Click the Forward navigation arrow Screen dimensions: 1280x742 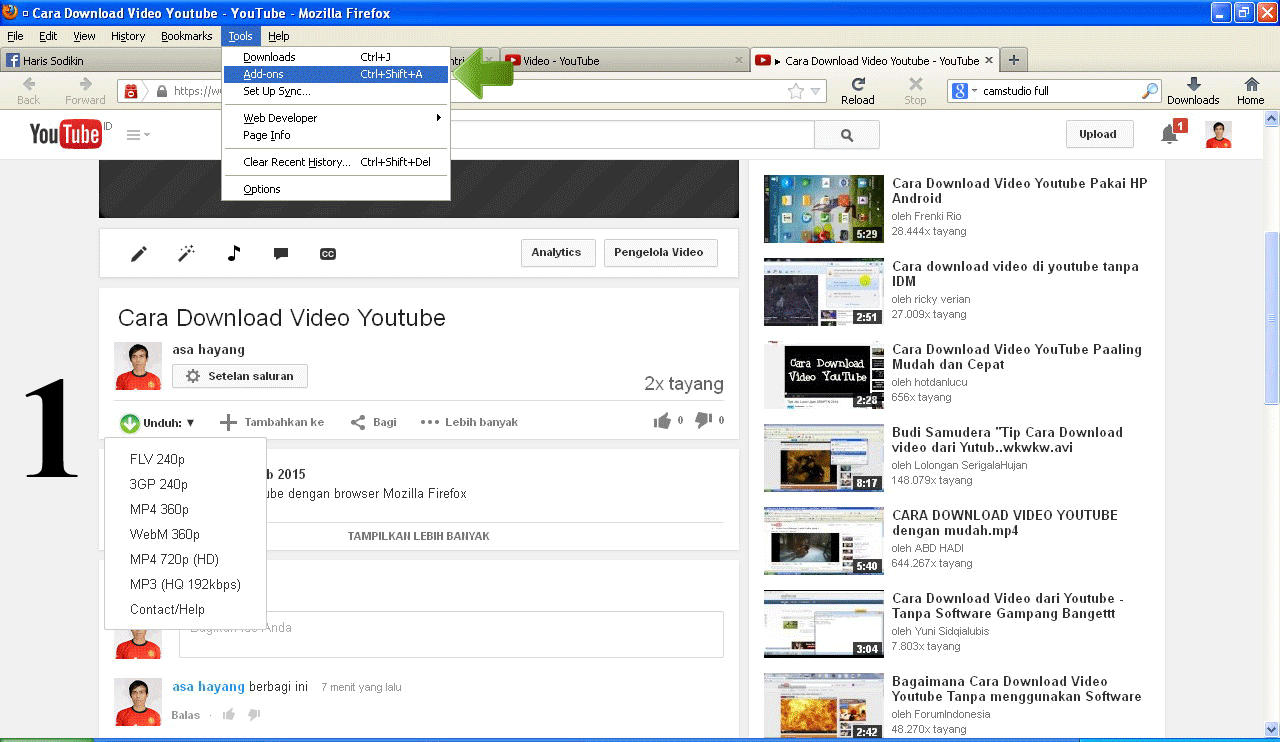(x=85, y=91)
